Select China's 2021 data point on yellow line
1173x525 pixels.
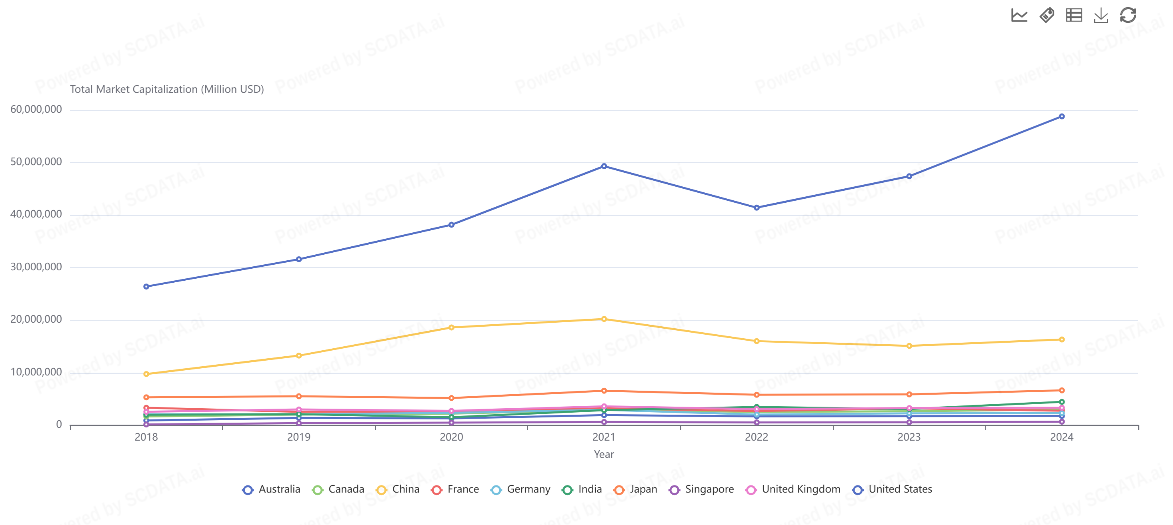pyautogui.click(x=604, y=319)
